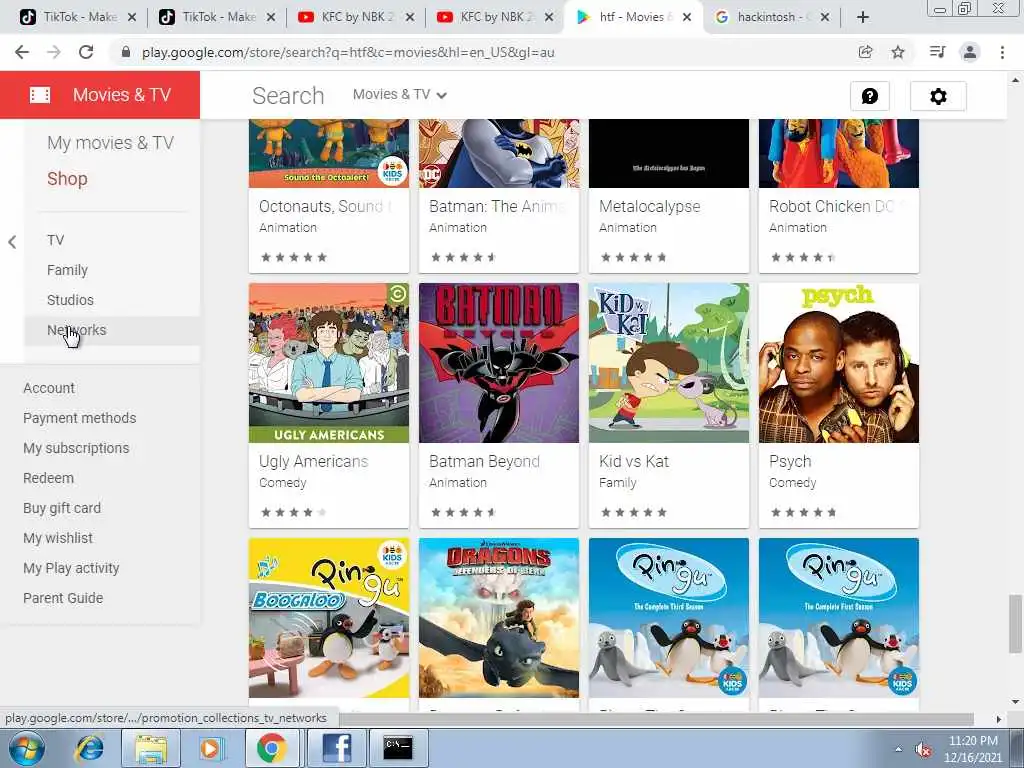Open the Chrome profile avatar
This screenshot has width=1024, height=768.
click(x=970, y=52)
